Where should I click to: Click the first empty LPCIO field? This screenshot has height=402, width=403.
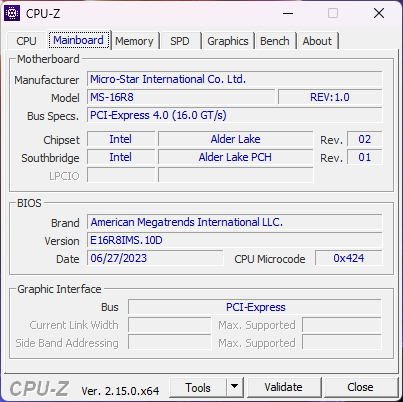coord(121,175)
